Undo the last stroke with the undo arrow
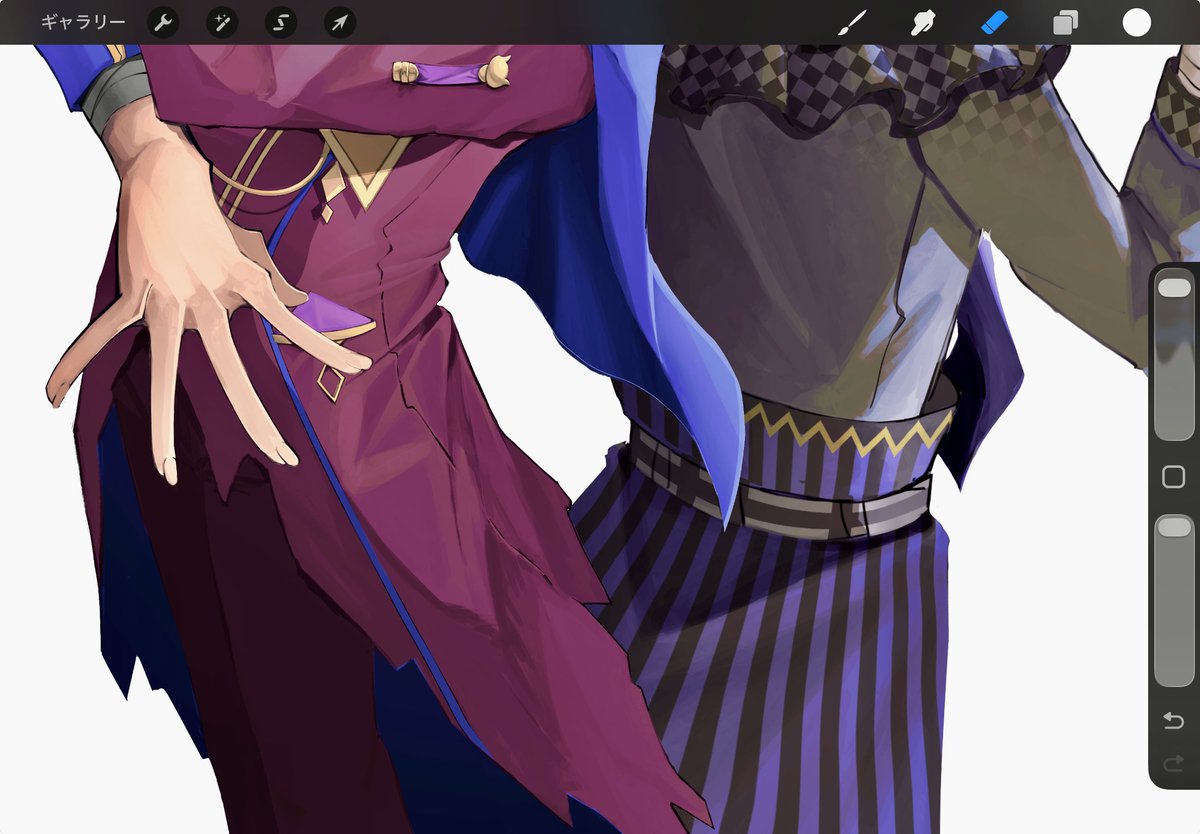This screenshot has height=834, width=1200. pyautogui.click(x=1174, y=721)
